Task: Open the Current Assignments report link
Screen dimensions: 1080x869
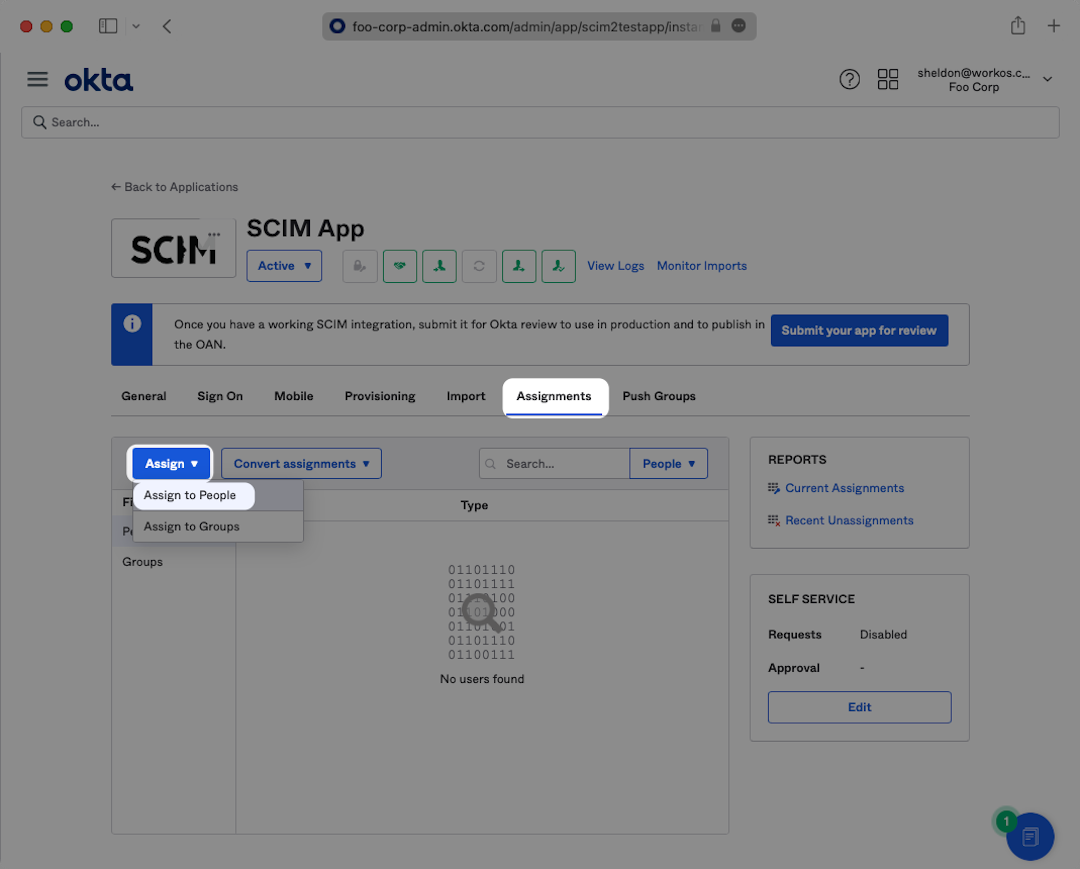Action: point(844,488)
